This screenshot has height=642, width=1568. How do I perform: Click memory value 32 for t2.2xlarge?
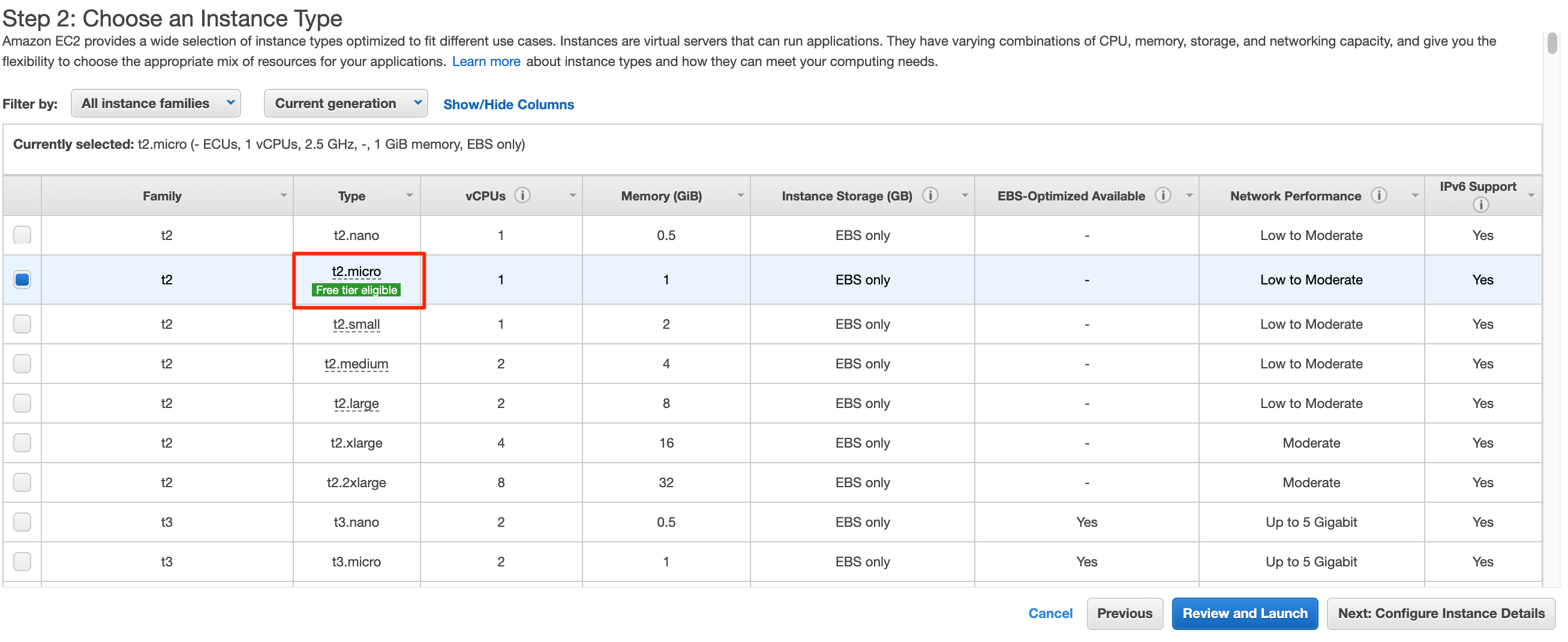(666, 482)
